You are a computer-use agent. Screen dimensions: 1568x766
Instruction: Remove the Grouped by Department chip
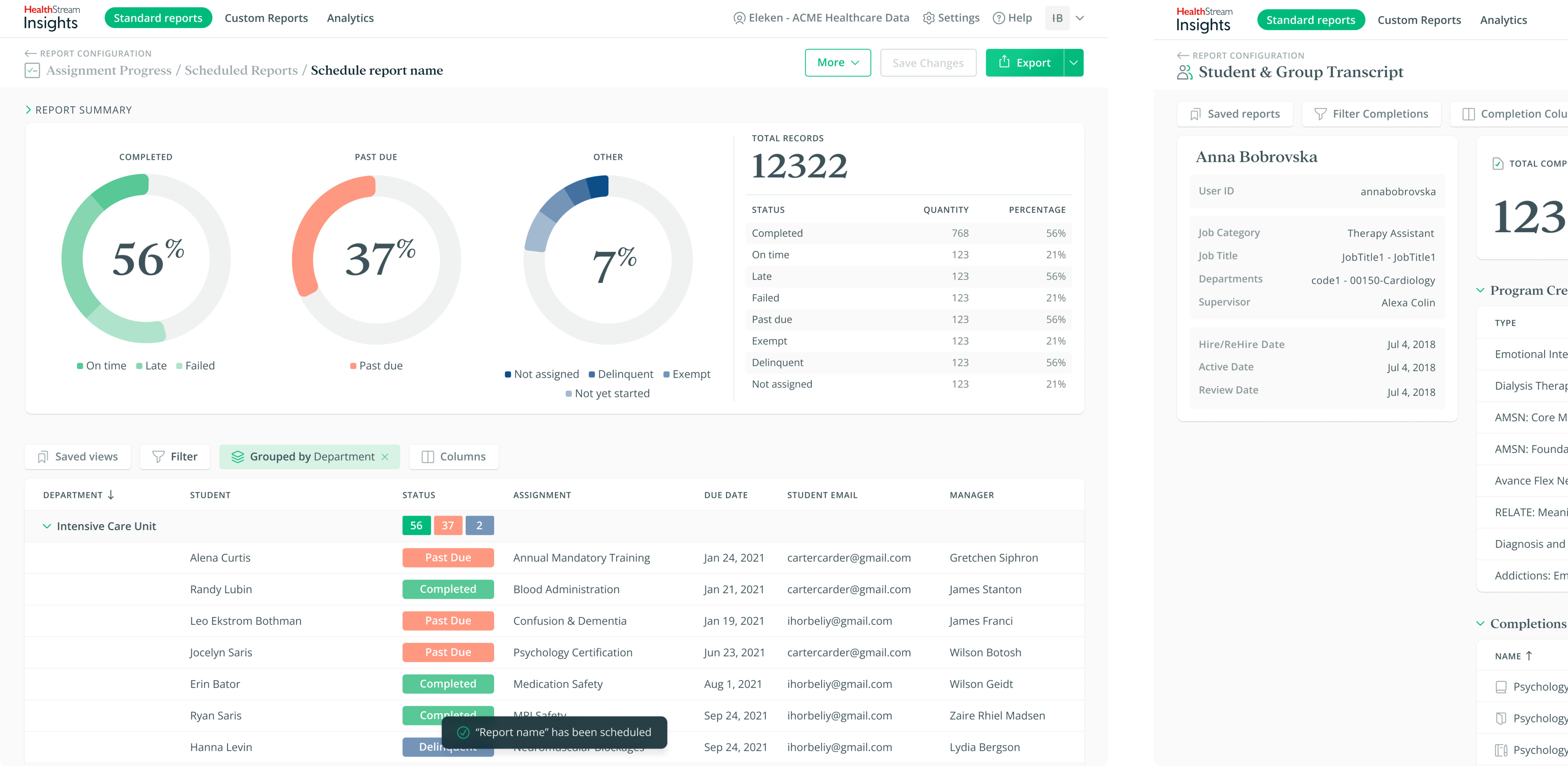coord(385,457)
